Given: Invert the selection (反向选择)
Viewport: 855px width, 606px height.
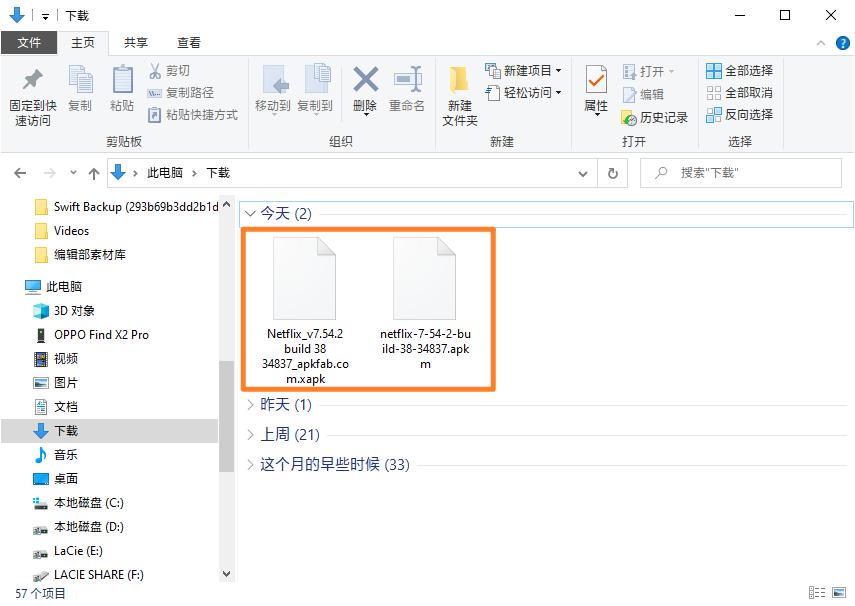Looking at the screenshot, I should (x=739, y=115).
